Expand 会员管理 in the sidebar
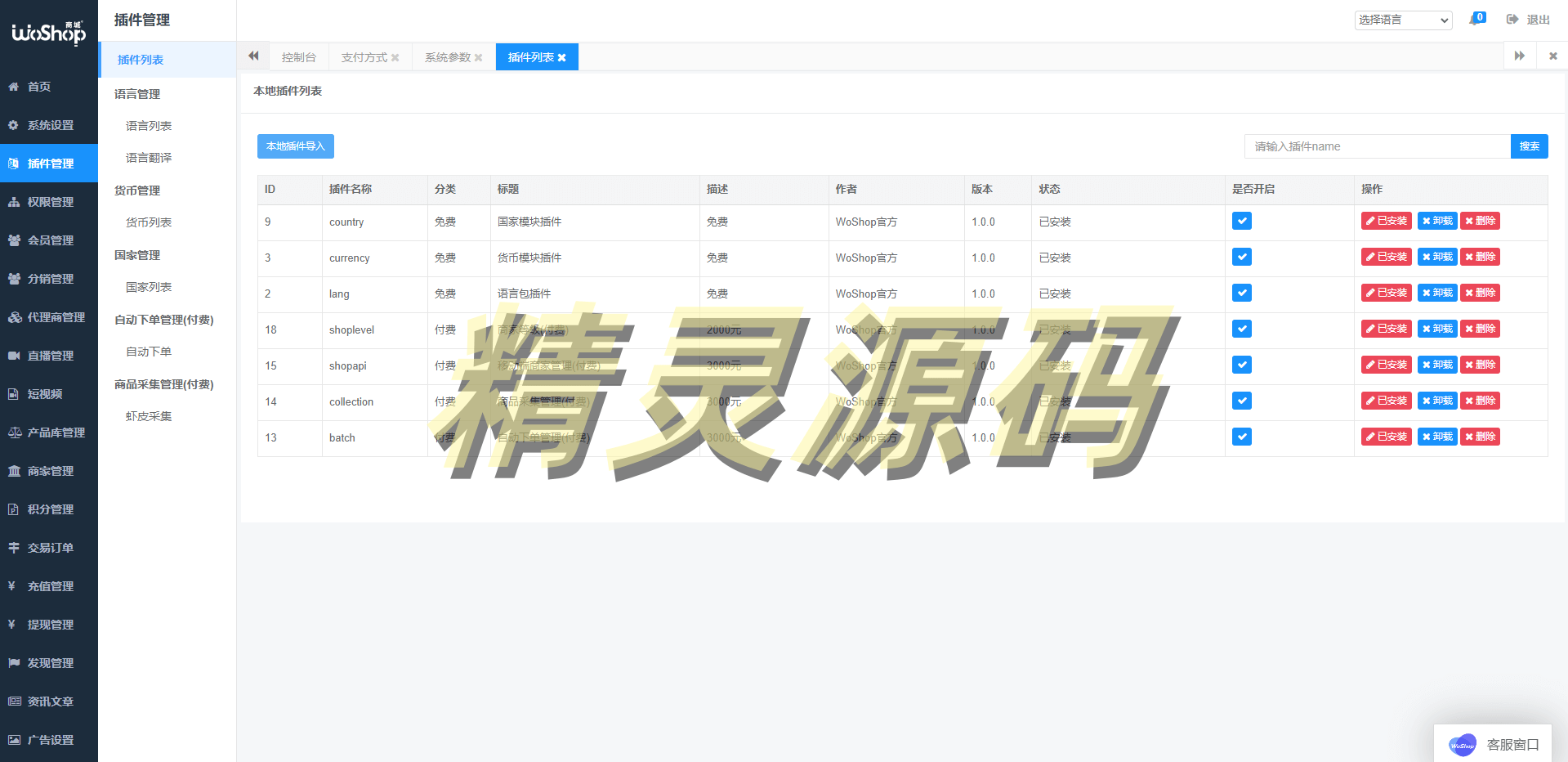 click(x=50, y=240)
